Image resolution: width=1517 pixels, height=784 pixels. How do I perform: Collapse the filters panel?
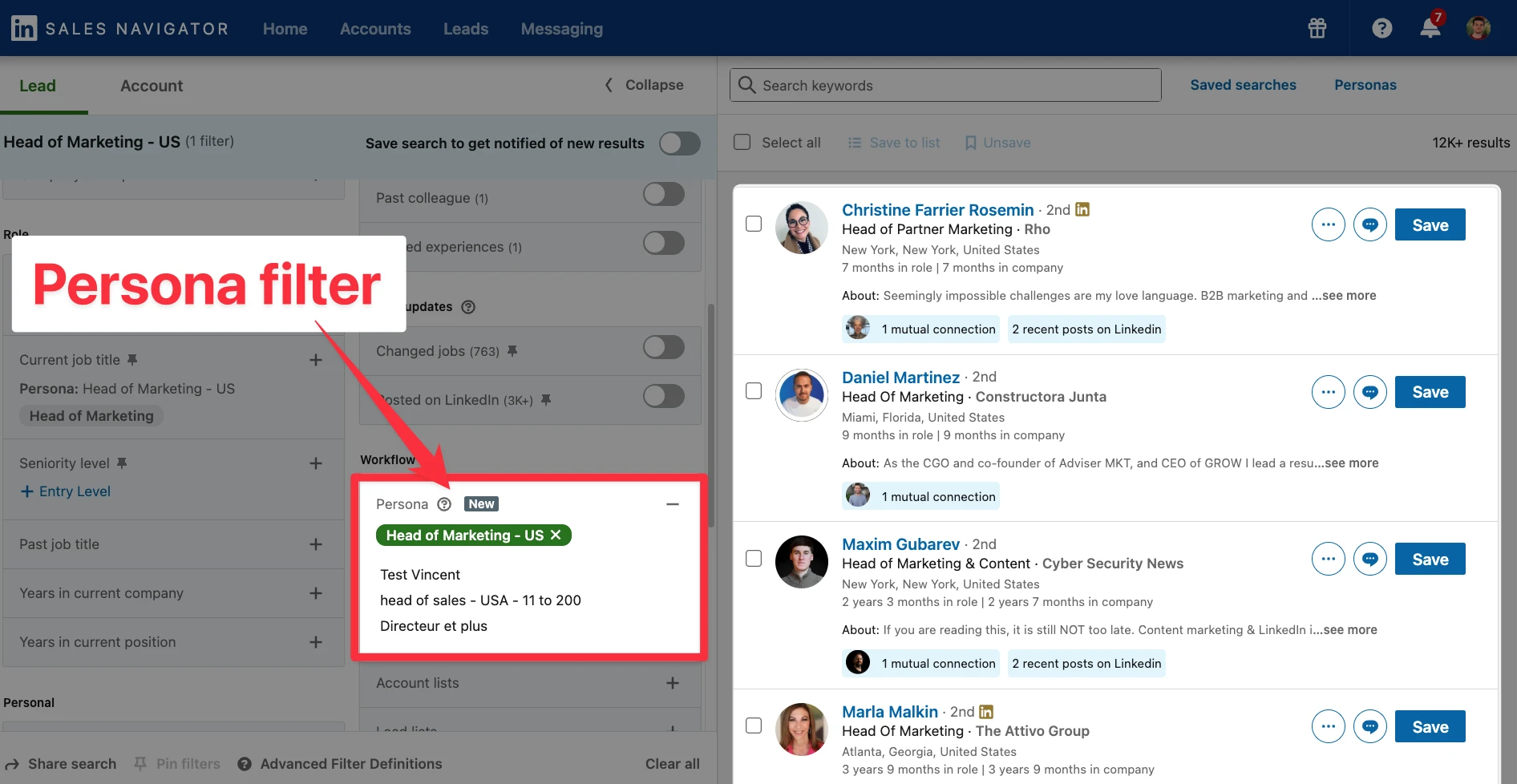pyautogui.click(x=644, y=85)
